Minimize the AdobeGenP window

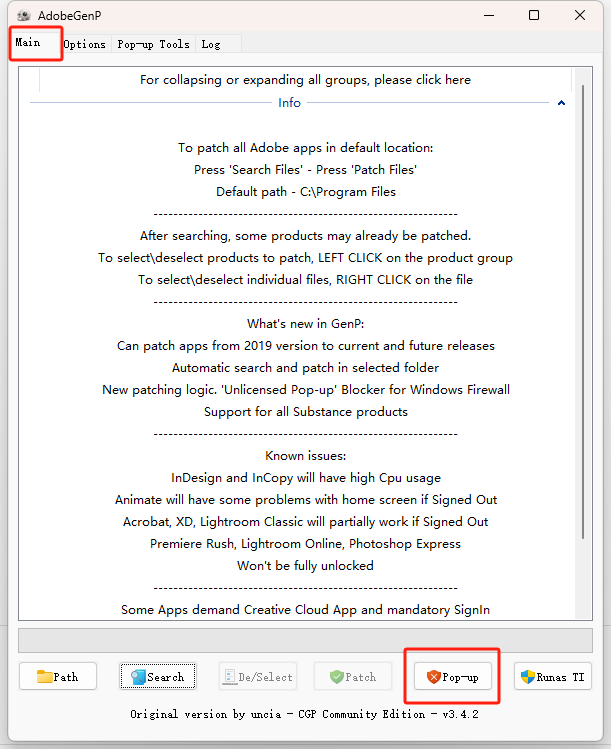click(489, 15)
